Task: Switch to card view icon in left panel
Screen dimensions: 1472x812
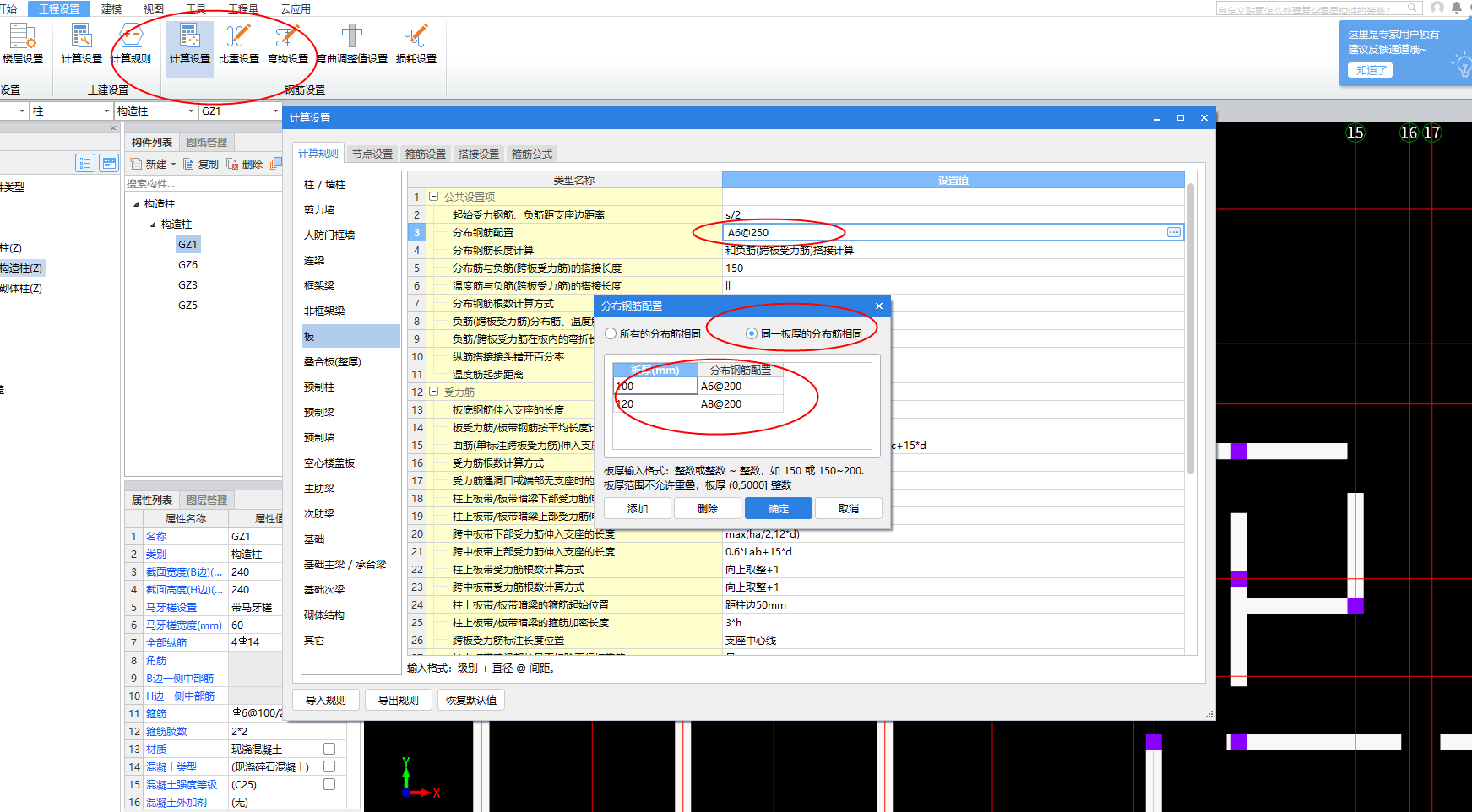Action: pyautogui.click(x=109, y=163)
